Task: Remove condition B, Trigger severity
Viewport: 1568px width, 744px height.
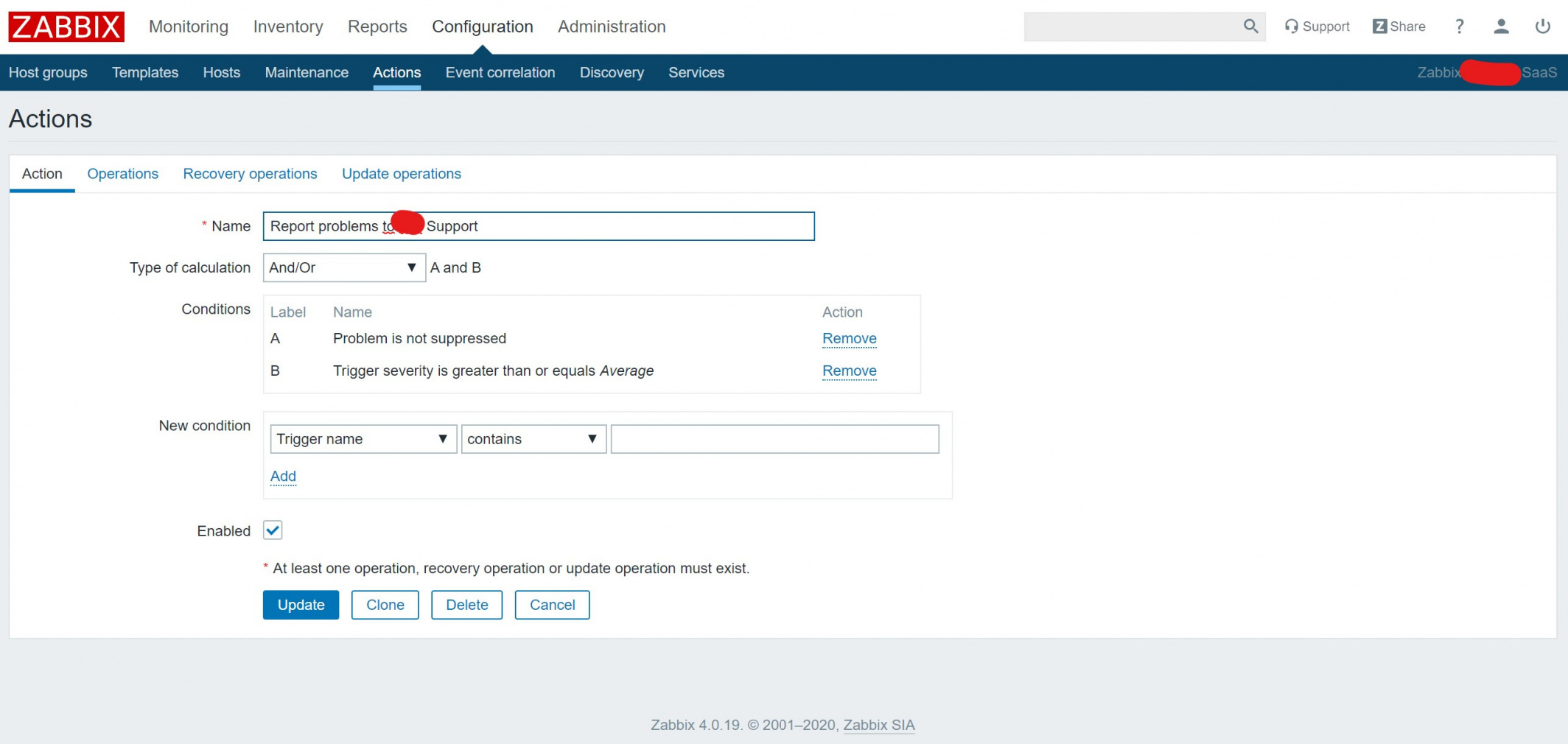Action: point(850,371)
